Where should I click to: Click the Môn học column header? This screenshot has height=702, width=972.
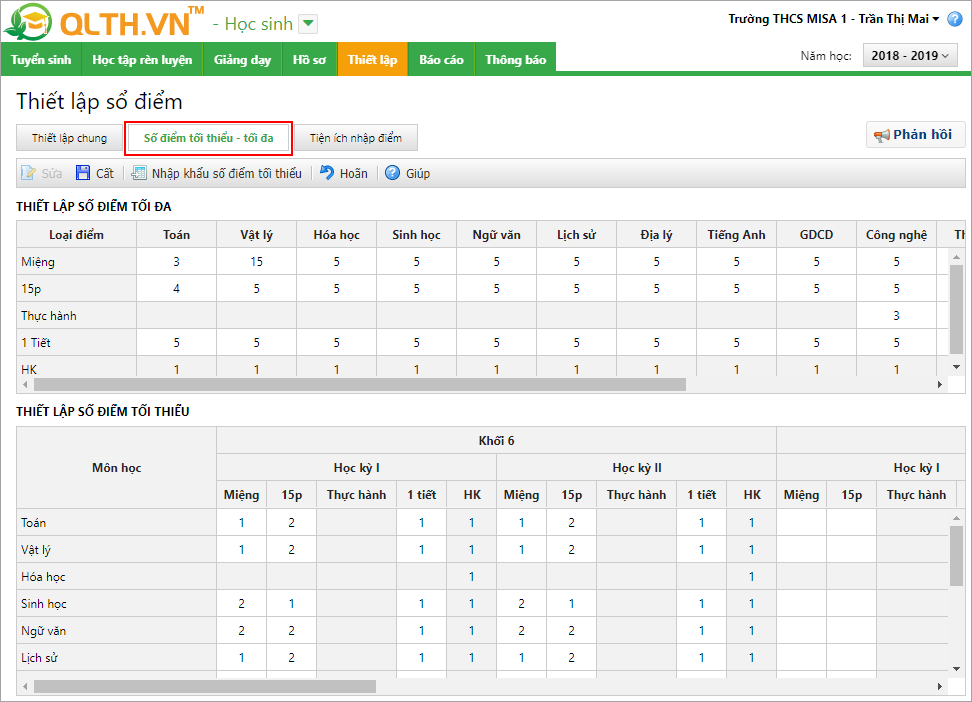(x=117, y=468)
